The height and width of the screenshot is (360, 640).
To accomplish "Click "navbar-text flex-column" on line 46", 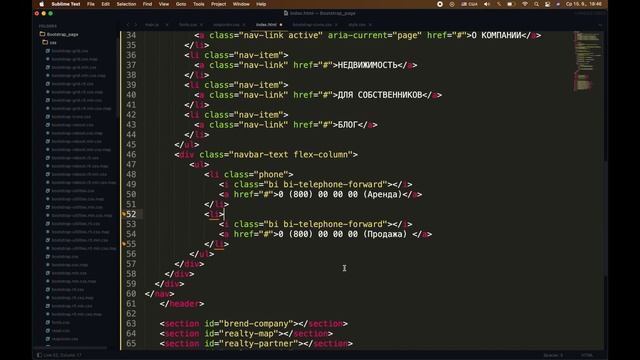I will [x=290, y=155].
